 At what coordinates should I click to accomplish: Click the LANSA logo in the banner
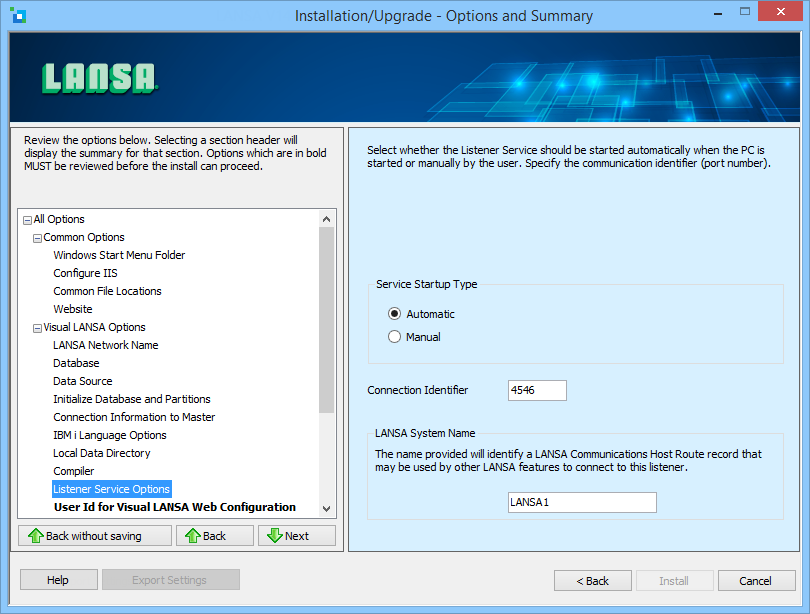click(x=99, y=78)
